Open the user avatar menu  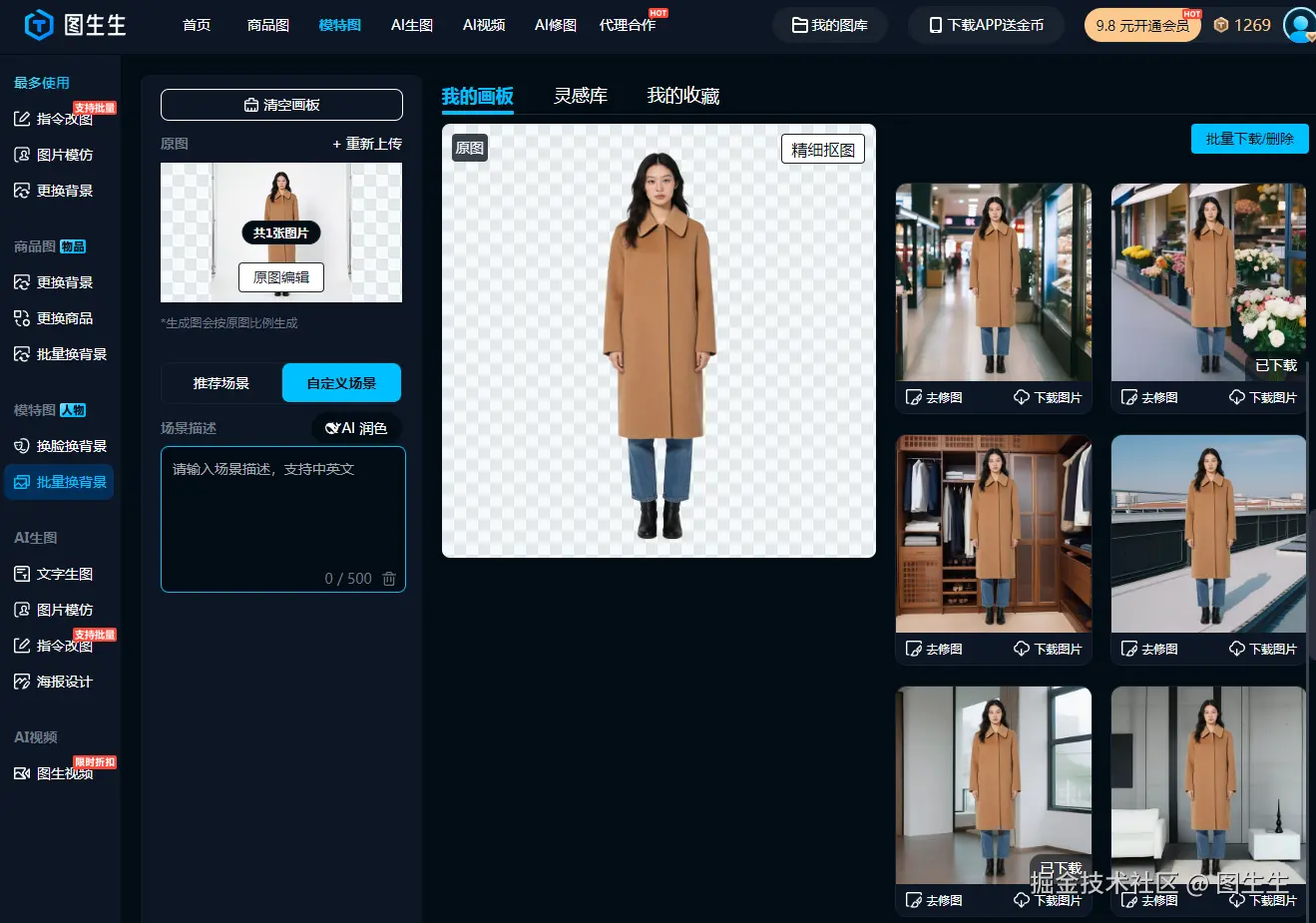tap(1299, 25)
